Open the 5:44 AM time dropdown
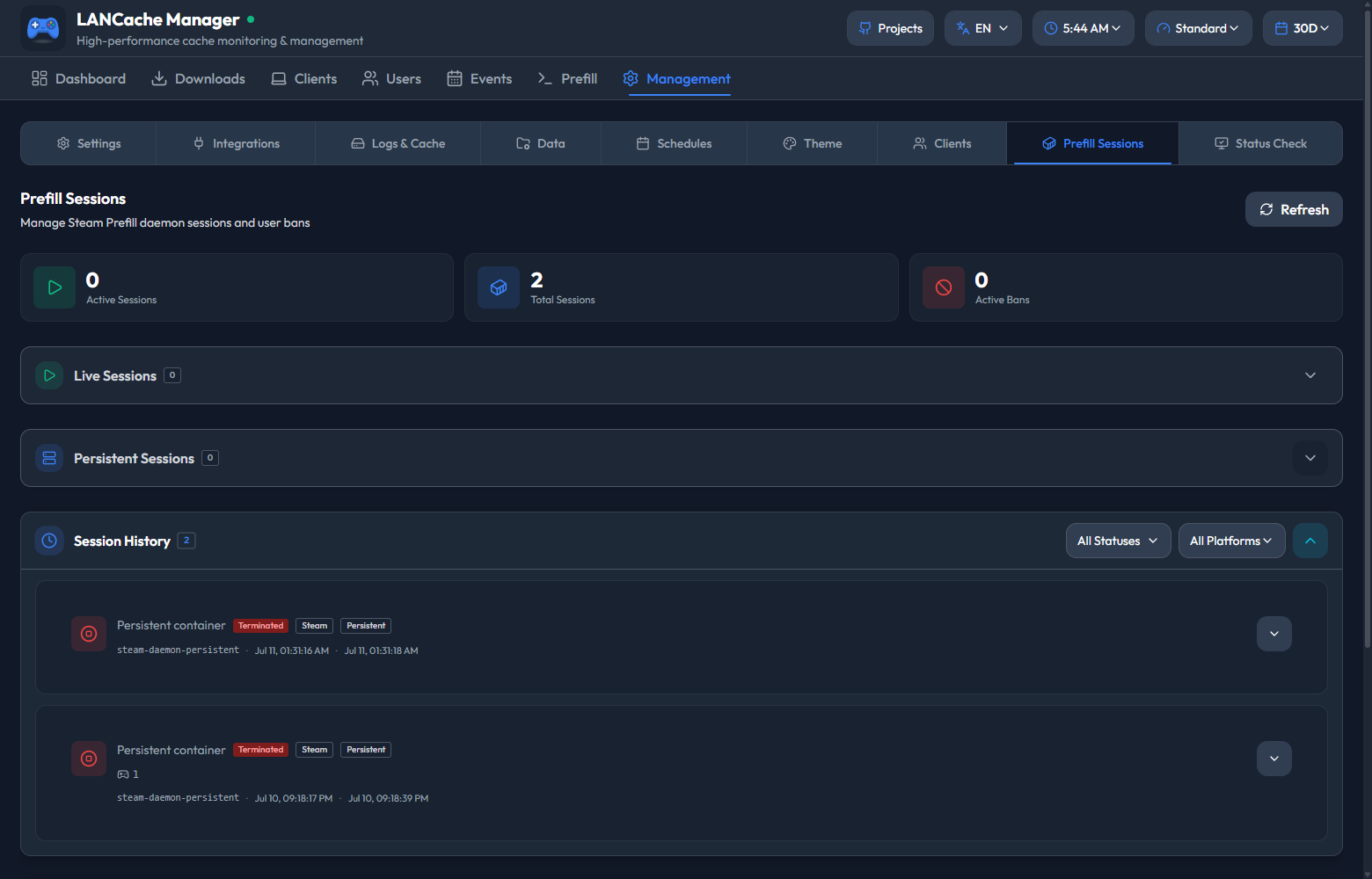This screenshot has width=1372, height=879. point(1084,28)
